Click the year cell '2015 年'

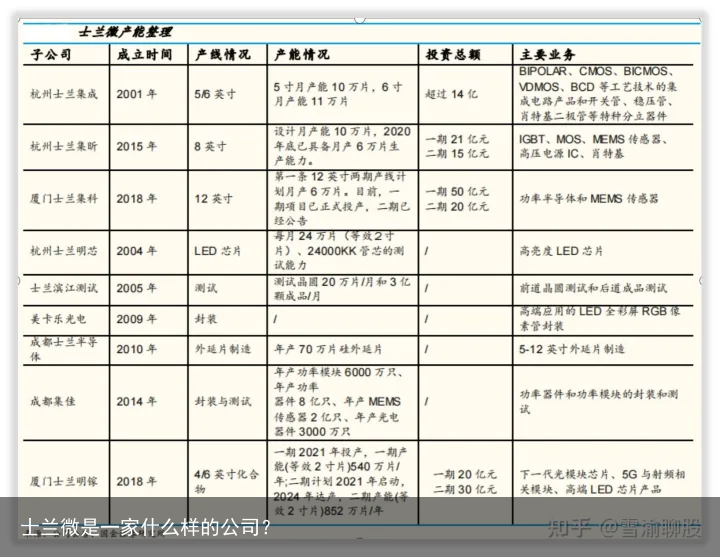pos(136,146)
